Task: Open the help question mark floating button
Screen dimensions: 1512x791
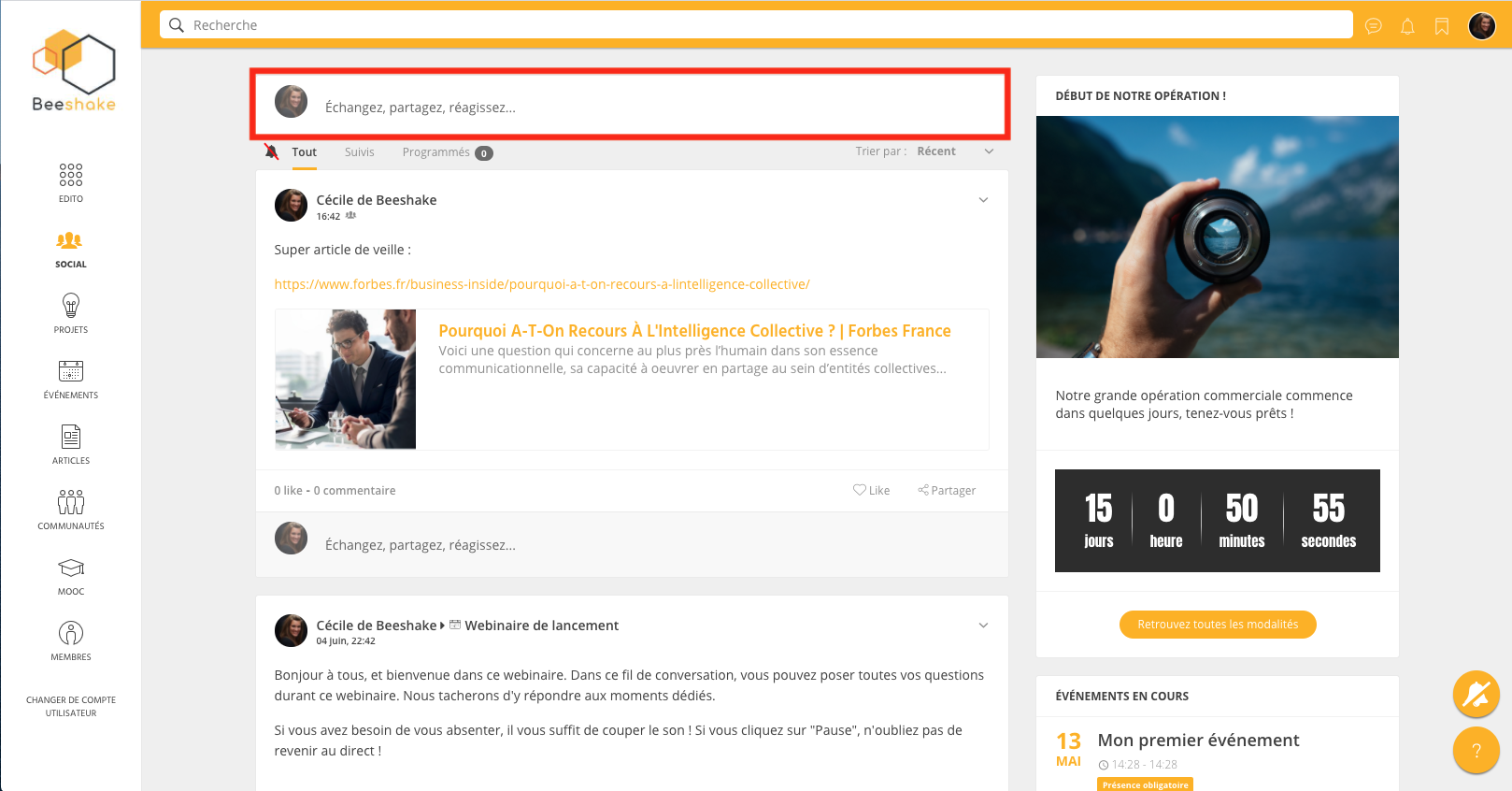Action: 1476,751
